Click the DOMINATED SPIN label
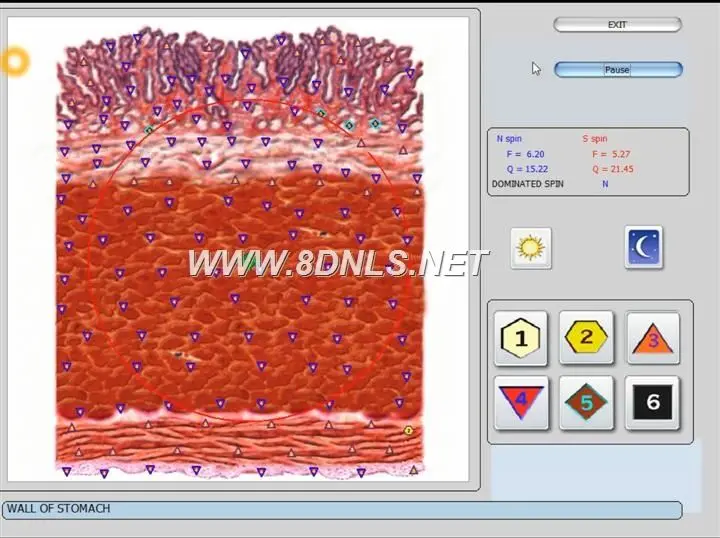720x538 pixels. [528, 184]
